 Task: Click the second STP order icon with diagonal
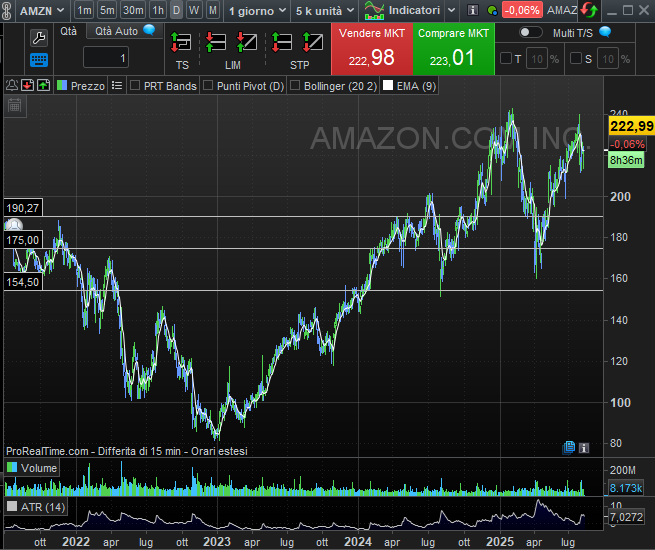(313, 43)
